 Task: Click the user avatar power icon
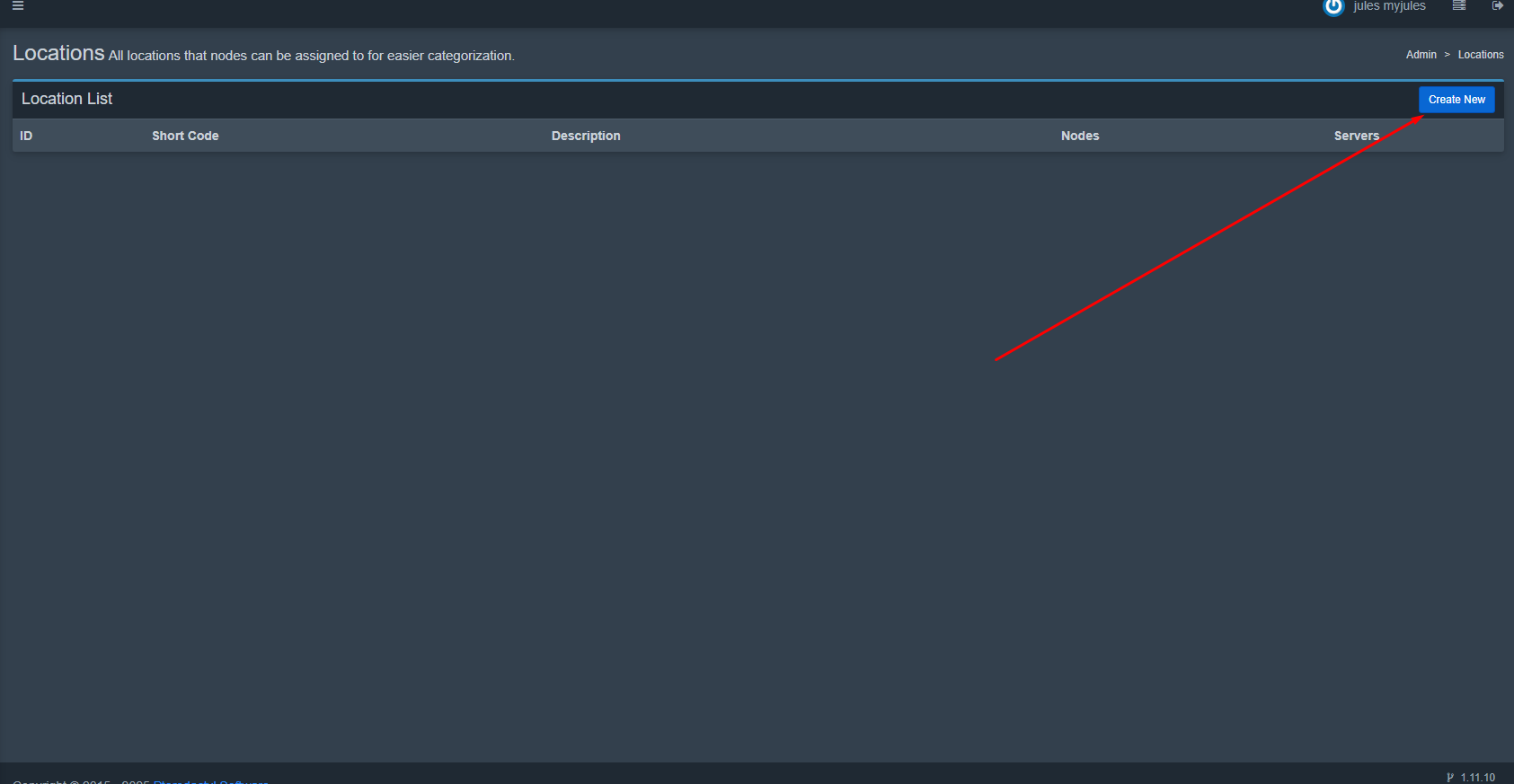tap(1333, 6)
